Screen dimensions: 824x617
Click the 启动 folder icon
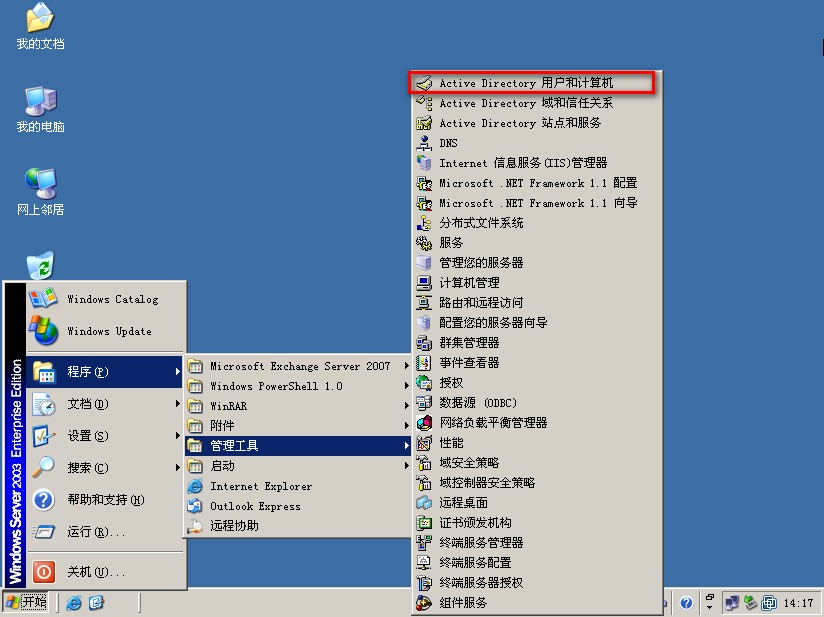tap(195, 466)
